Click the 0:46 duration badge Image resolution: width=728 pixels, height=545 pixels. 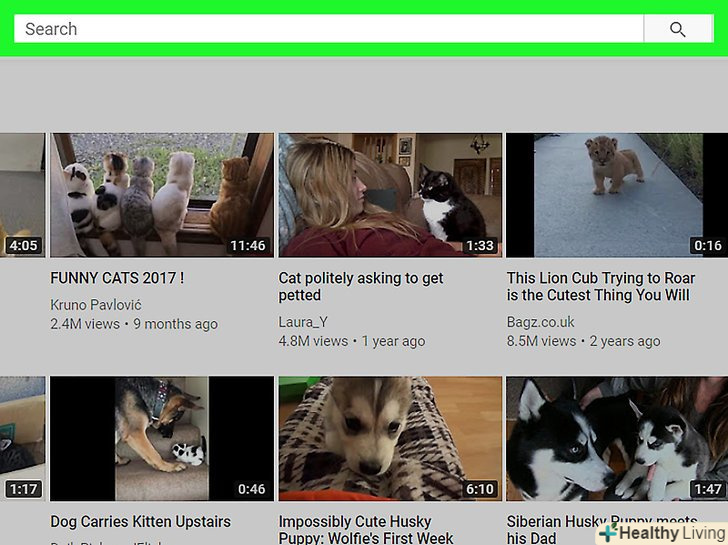click(251, 488)
